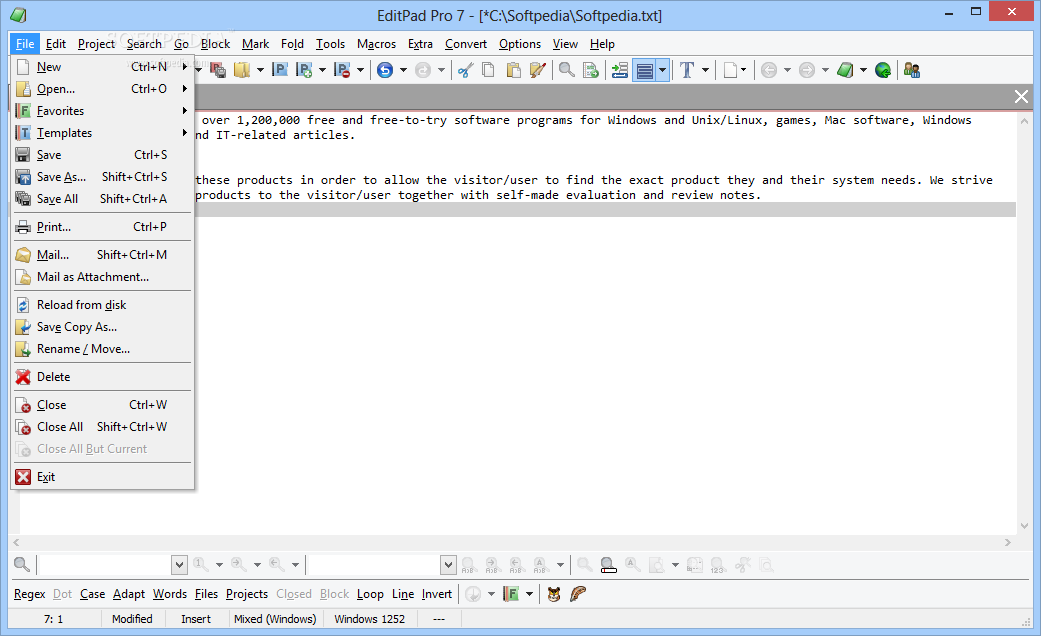Open the search text dropdown arrow

click(179, 565)
